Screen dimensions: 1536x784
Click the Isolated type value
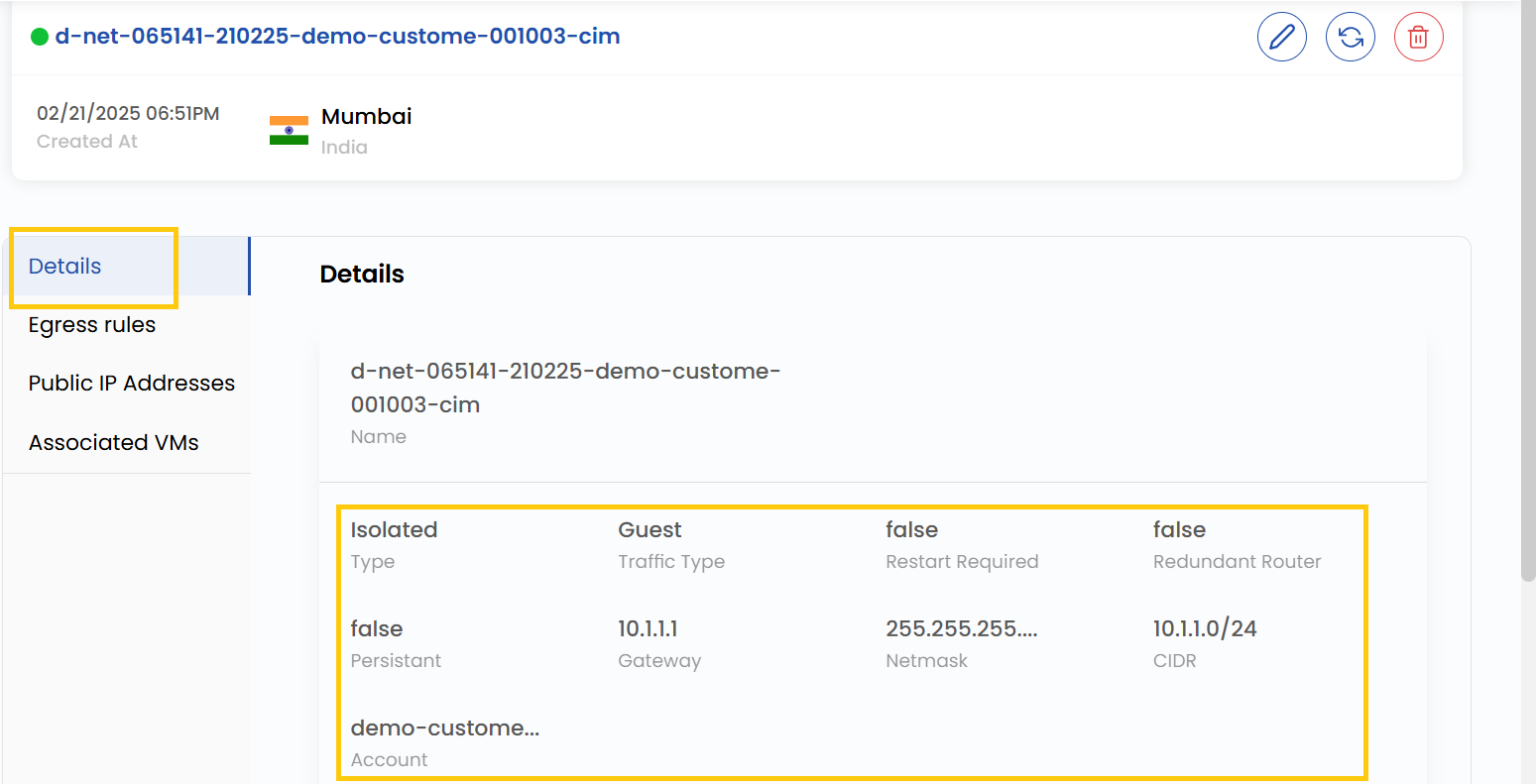pyautogui.click(x=394, y=529)
